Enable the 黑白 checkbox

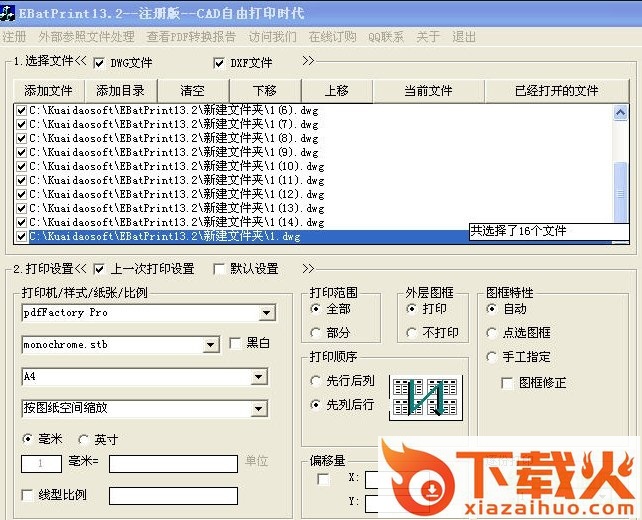tap(235, 343)
